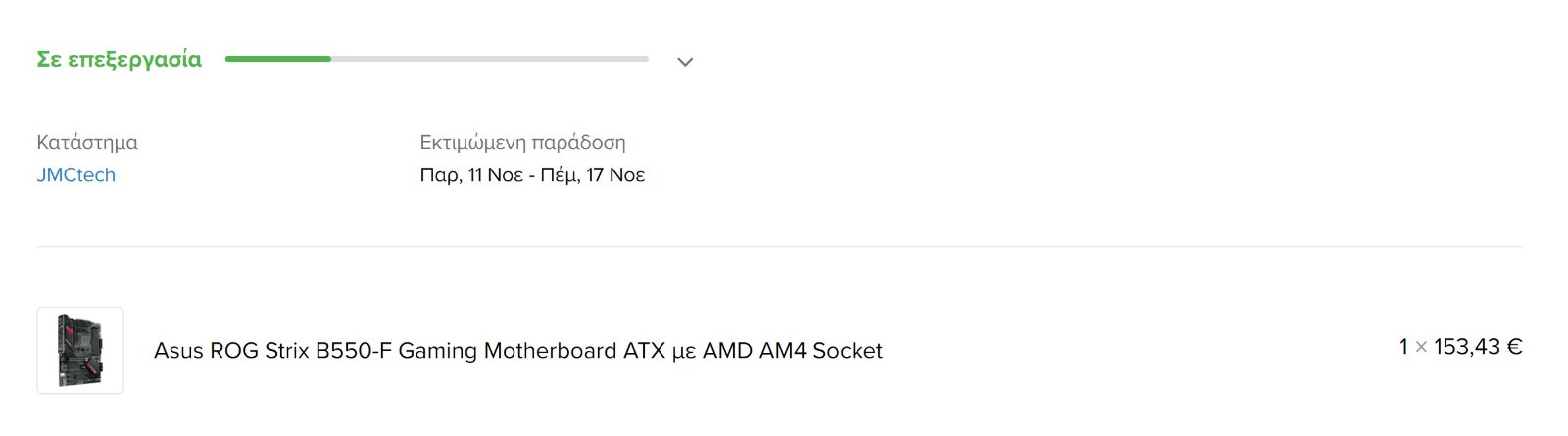This screenshot has height=436, width=1568.
Task: Click the horizontal divider above the product
Action: click(779, 247)
